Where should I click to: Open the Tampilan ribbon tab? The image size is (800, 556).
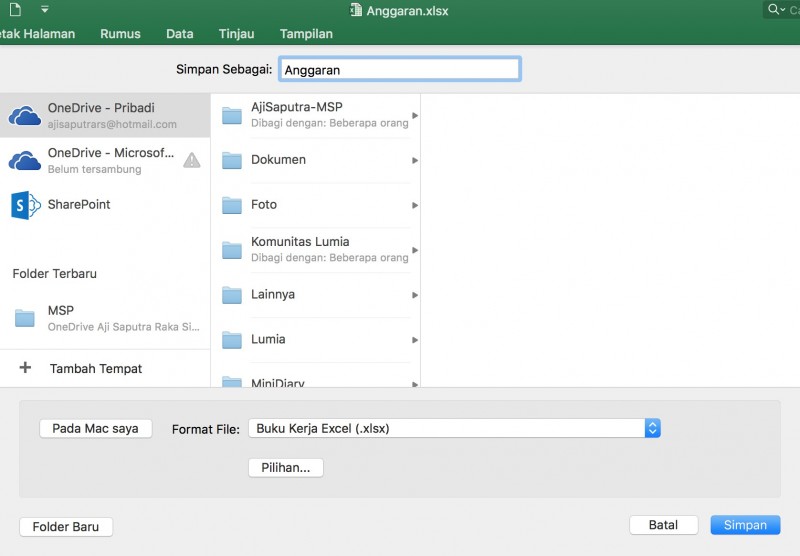pyautogui.click(x=306, y=34)
